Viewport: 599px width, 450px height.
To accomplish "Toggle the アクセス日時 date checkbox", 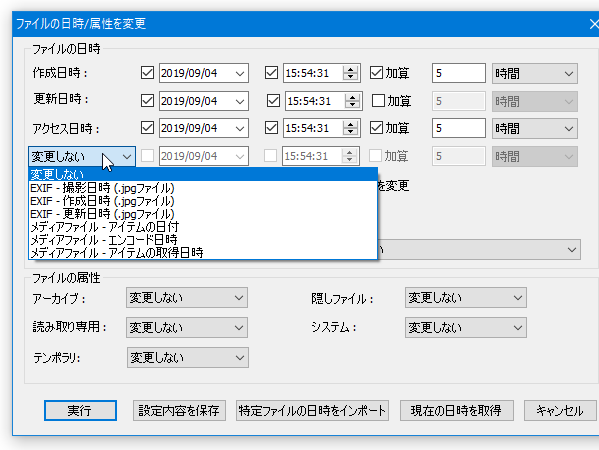I will click(x=147, y=128).
